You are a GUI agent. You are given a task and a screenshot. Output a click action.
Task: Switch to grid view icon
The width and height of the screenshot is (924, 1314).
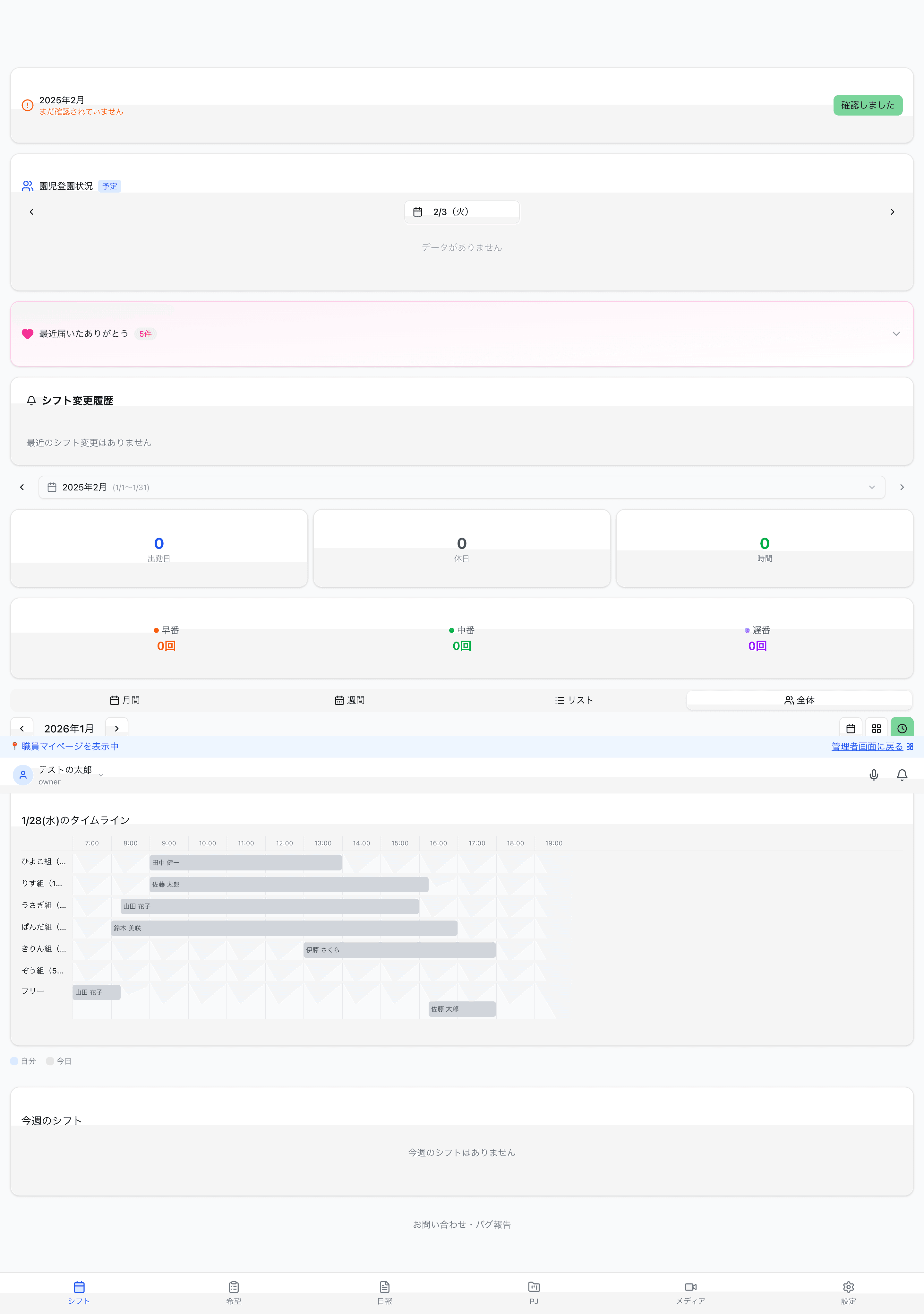[876, 729]
